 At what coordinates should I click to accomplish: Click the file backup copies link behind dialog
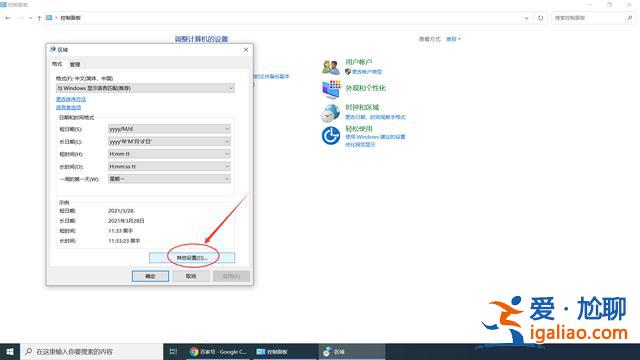click(271, 76)
